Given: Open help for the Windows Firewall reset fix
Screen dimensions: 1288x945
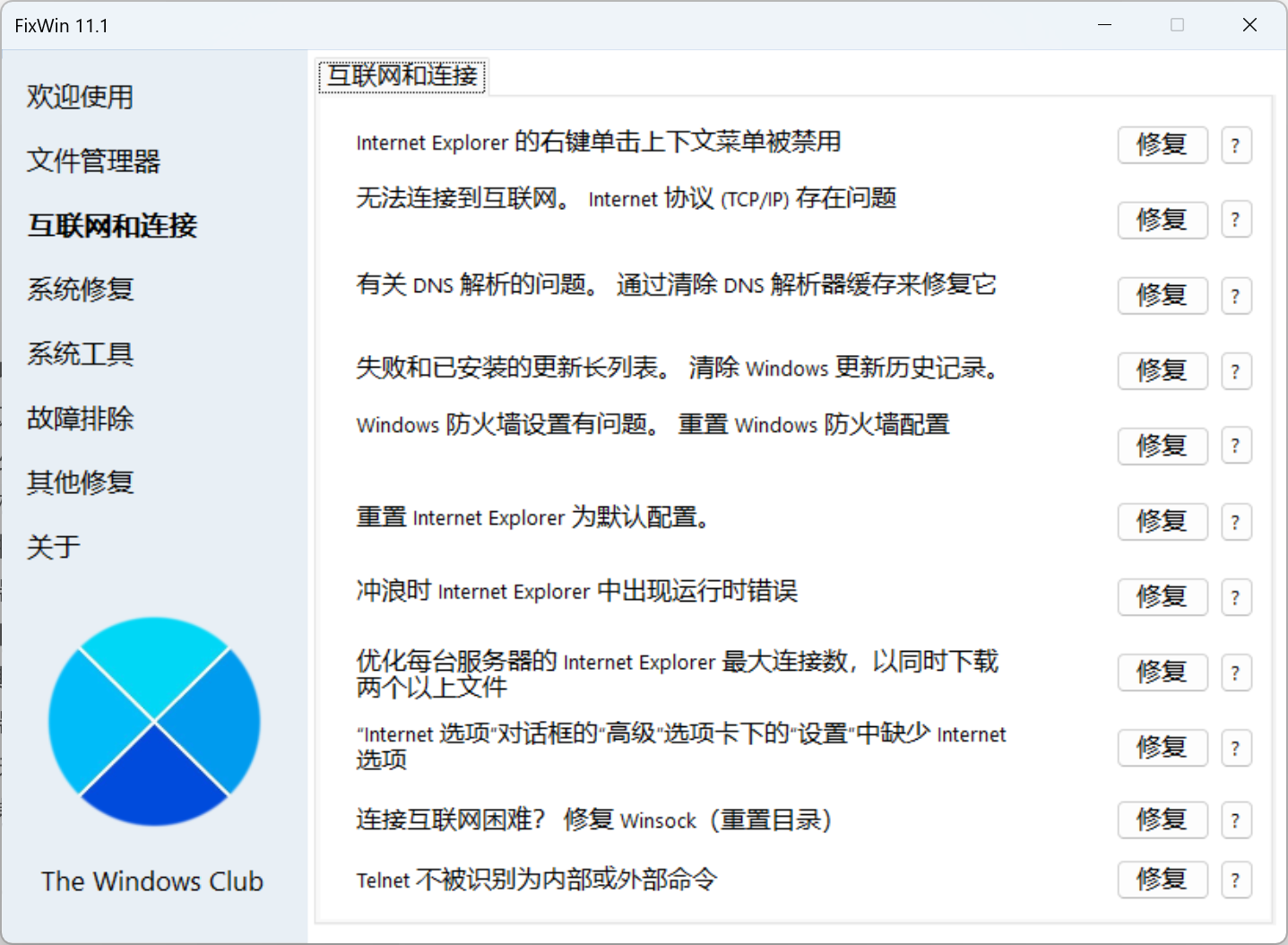Looking at the screenshot, I should point(1236,446).
